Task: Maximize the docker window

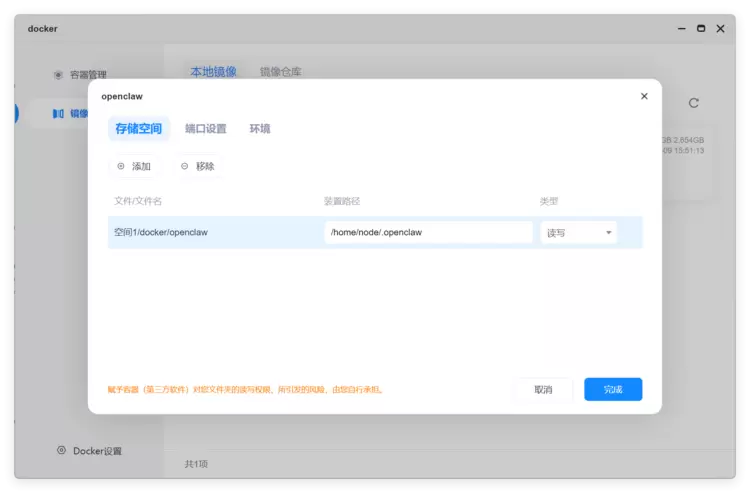Action: click(x=701, y=29)
